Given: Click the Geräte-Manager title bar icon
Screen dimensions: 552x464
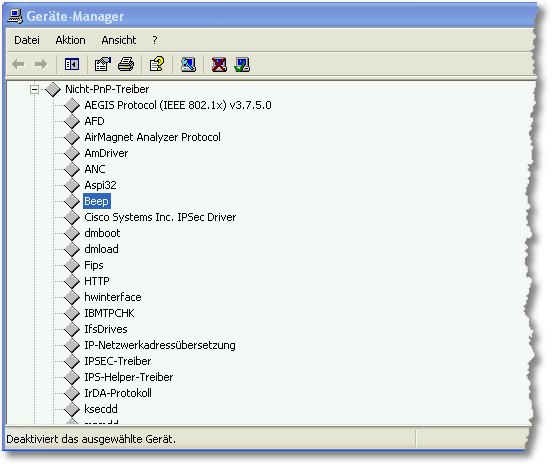Looking at the screenshot, I should pos(15,17).
